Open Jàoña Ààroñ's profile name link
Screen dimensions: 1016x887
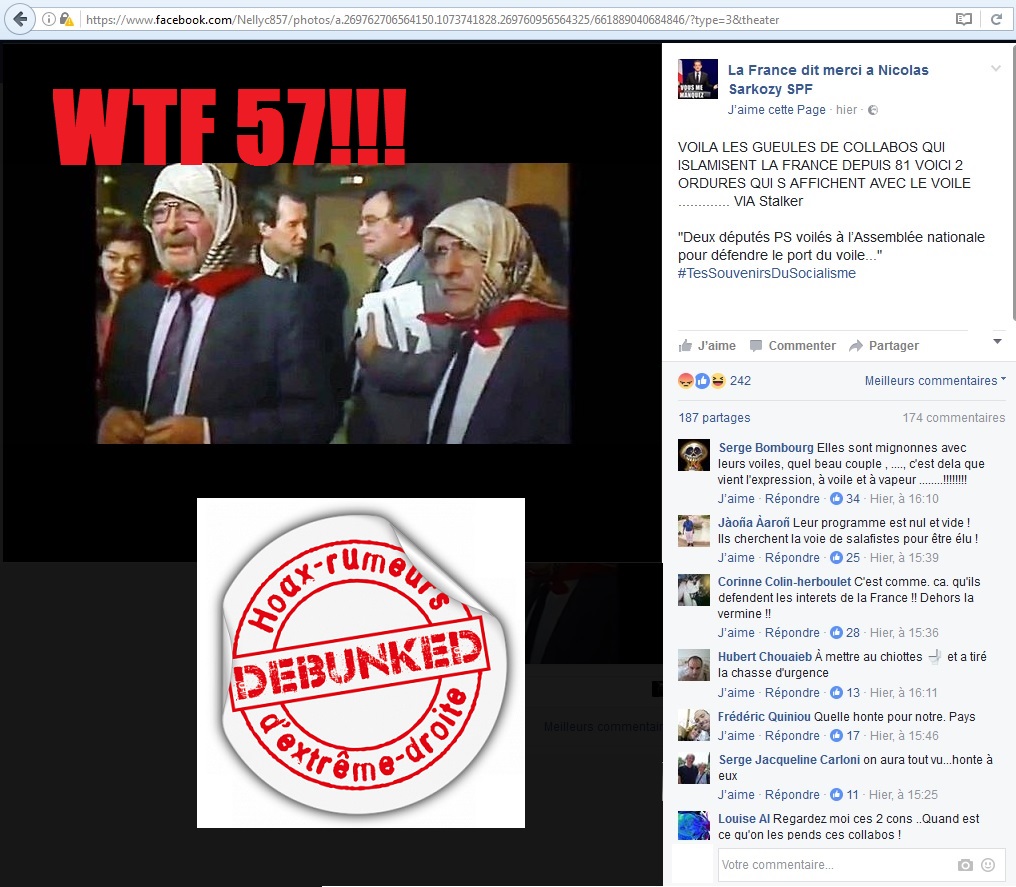[x=754, y=522]
